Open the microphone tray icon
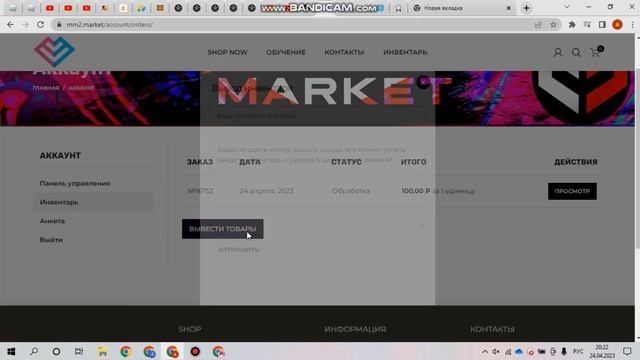Viewport: 640px width, 360px height. pyautogui.click(x=564, y=351)
